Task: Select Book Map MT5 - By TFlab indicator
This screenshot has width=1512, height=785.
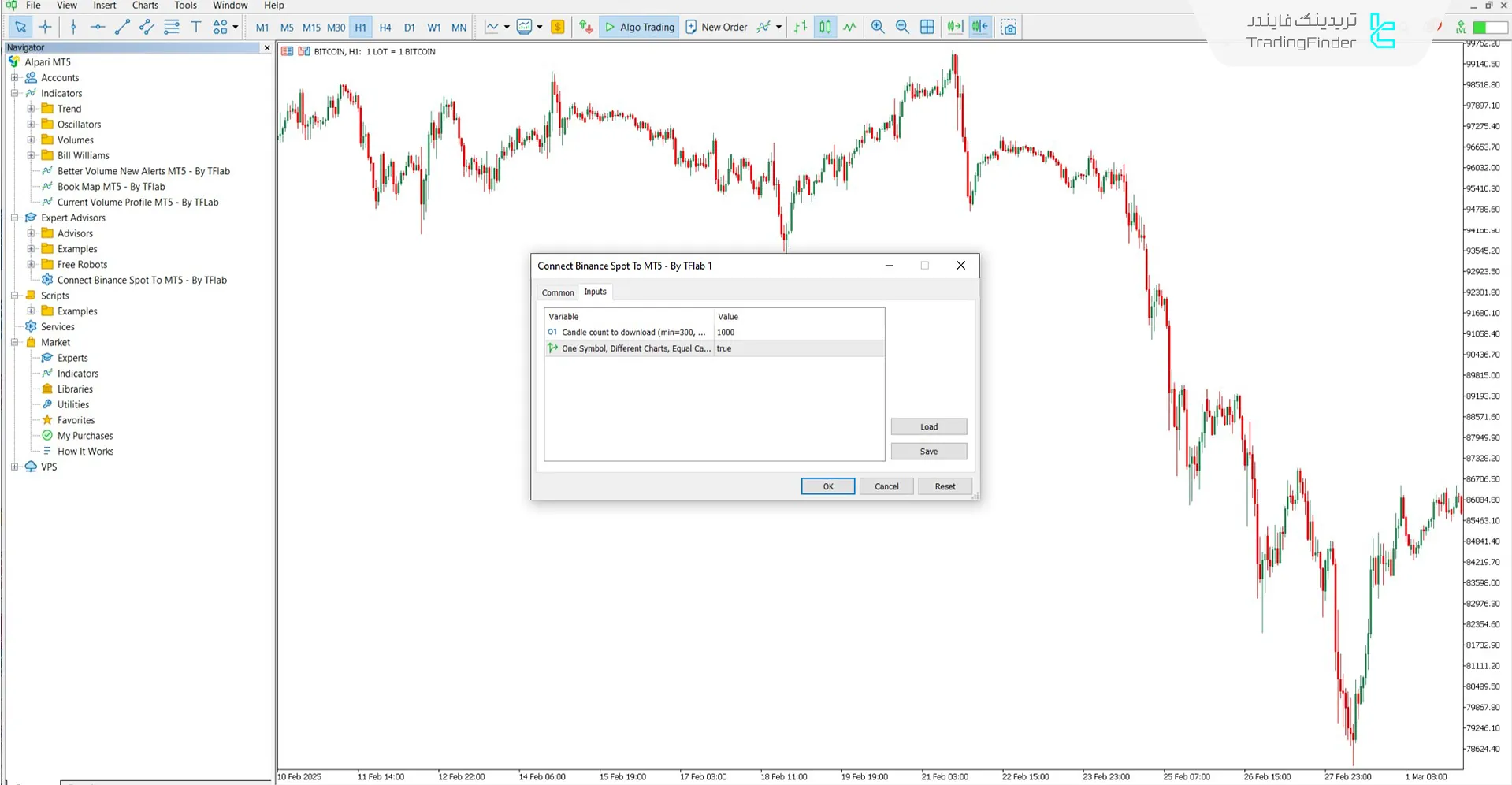Action: 111,187
